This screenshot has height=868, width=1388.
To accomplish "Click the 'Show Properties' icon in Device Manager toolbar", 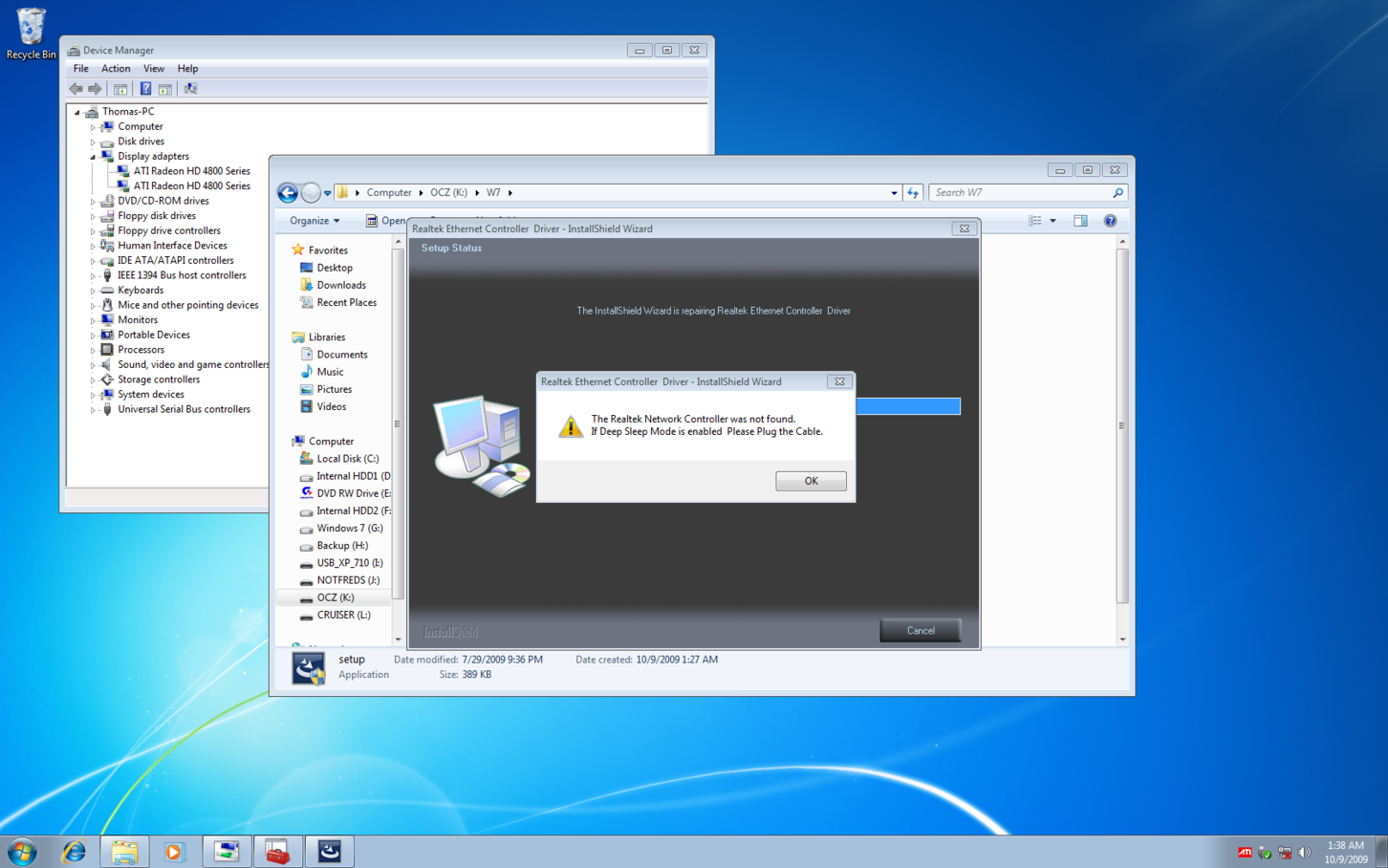I will pos(165,88).
